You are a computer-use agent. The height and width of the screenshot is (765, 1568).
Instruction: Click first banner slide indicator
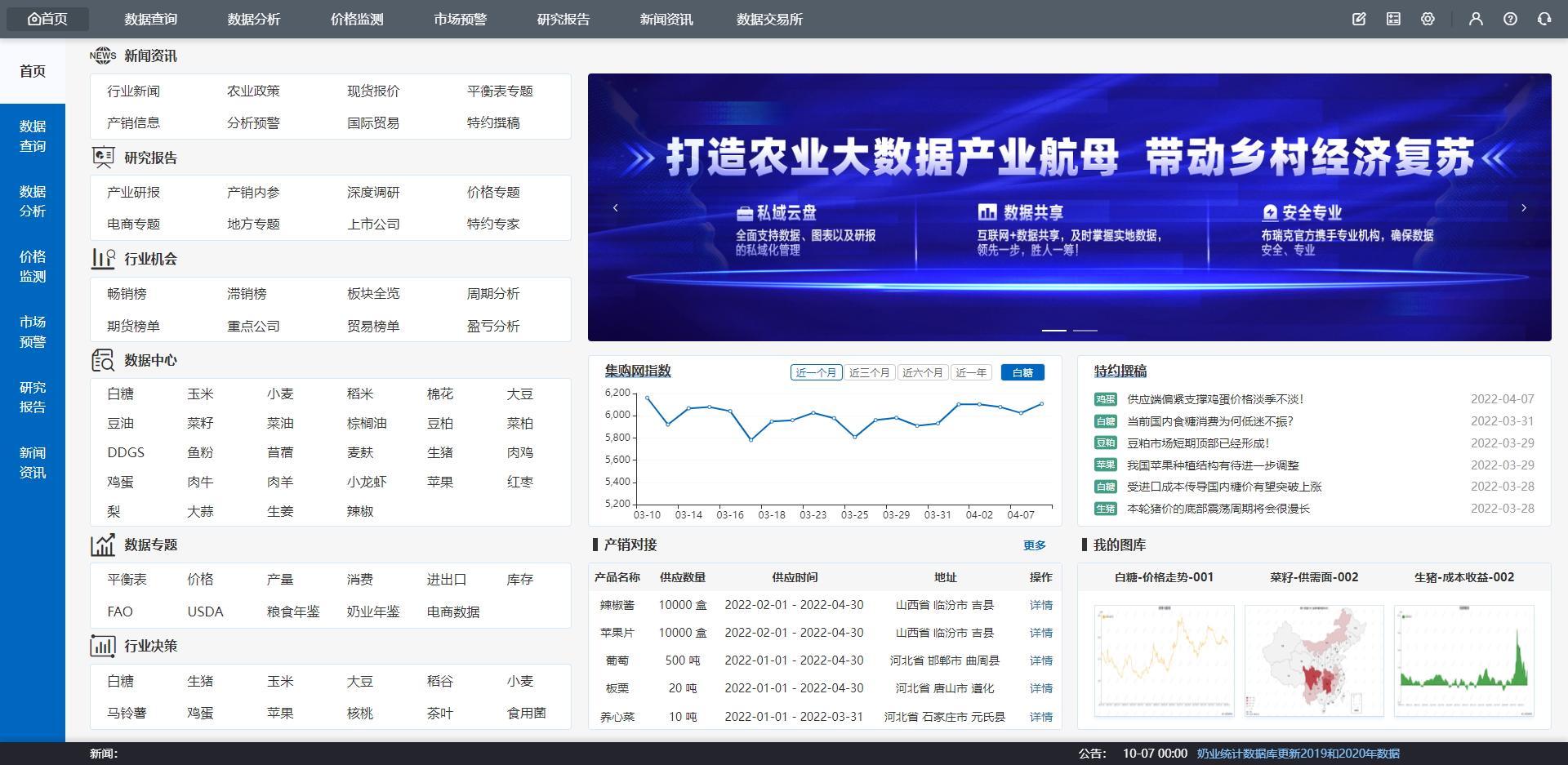coord(1054,330)
